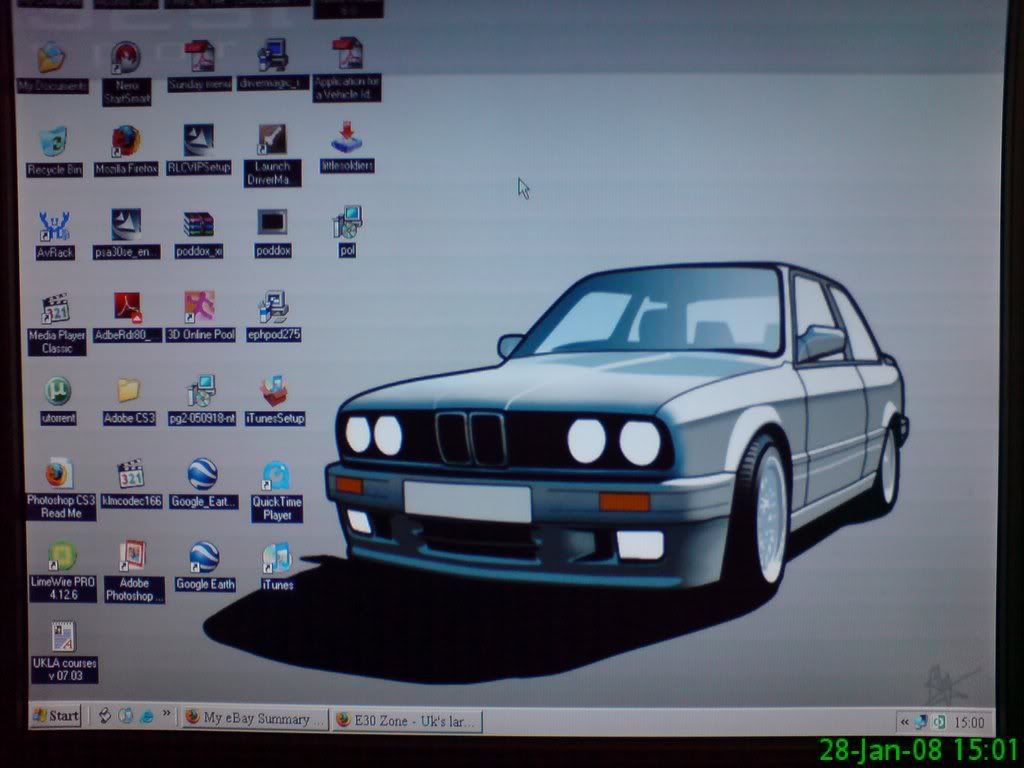Switch to My eBay Summary taskbar window
The height and width of the screenshot is (768, 1024).
coord(256,718)
